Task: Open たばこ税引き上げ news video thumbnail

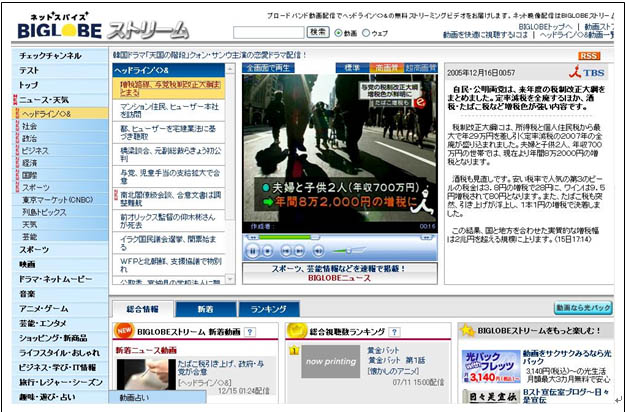Action: 146,375
